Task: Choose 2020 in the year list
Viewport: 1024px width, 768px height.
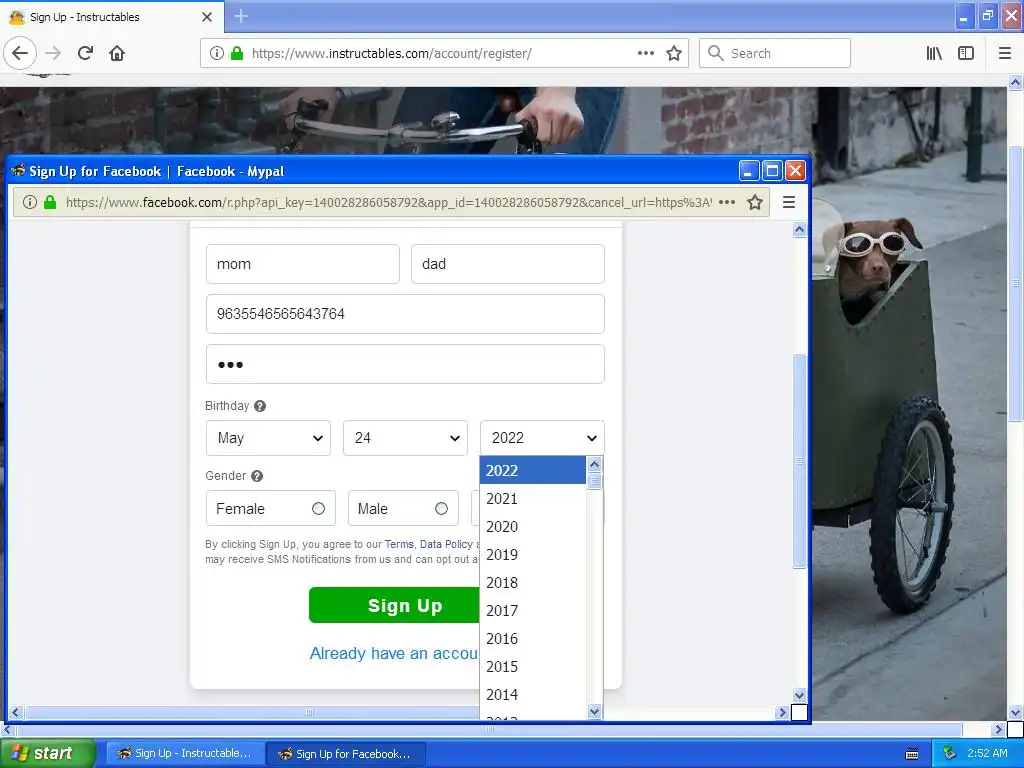Action: 533,526
